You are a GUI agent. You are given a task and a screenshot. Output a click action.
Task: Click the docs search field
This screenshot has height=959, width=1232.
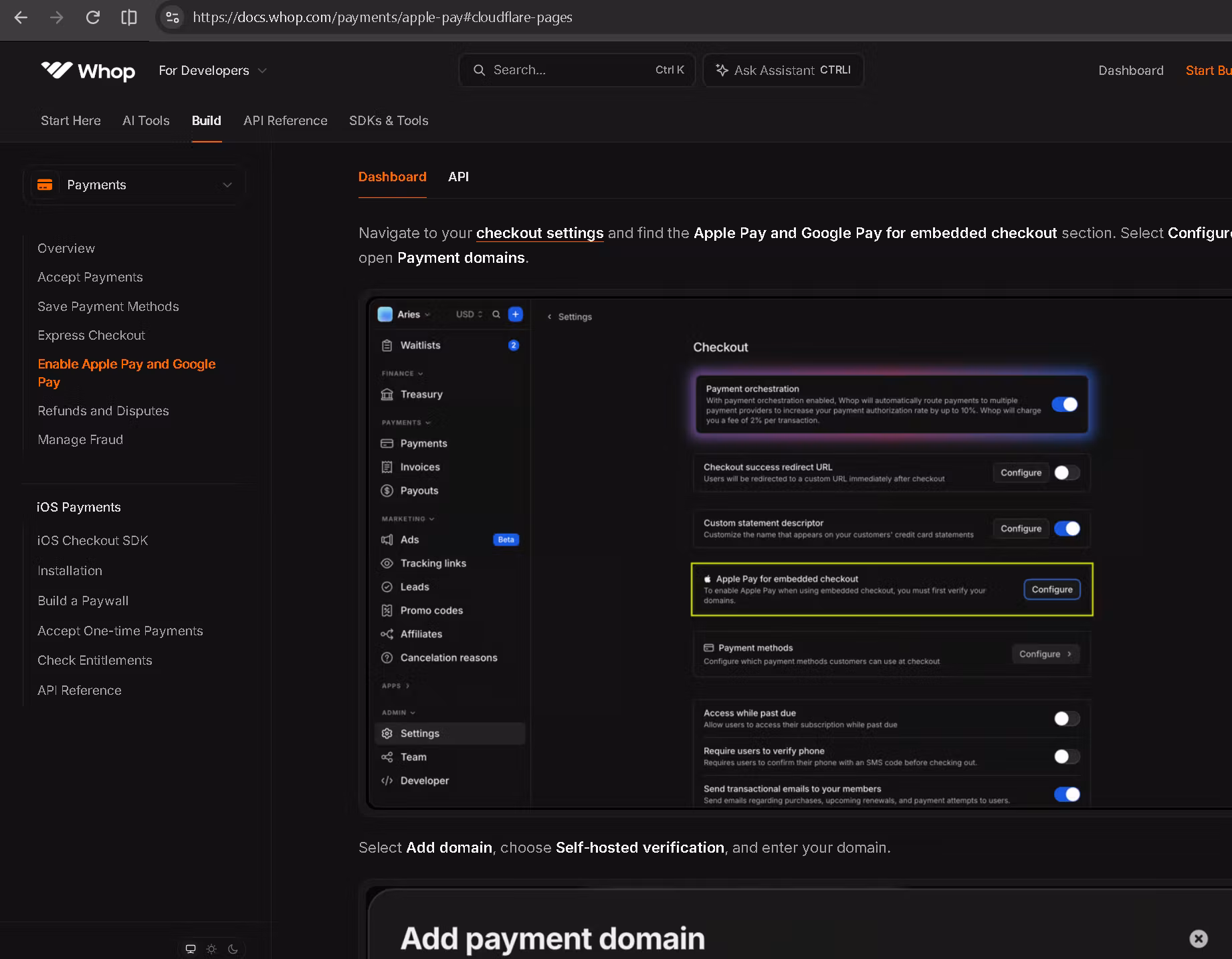(x=577, y=70)
